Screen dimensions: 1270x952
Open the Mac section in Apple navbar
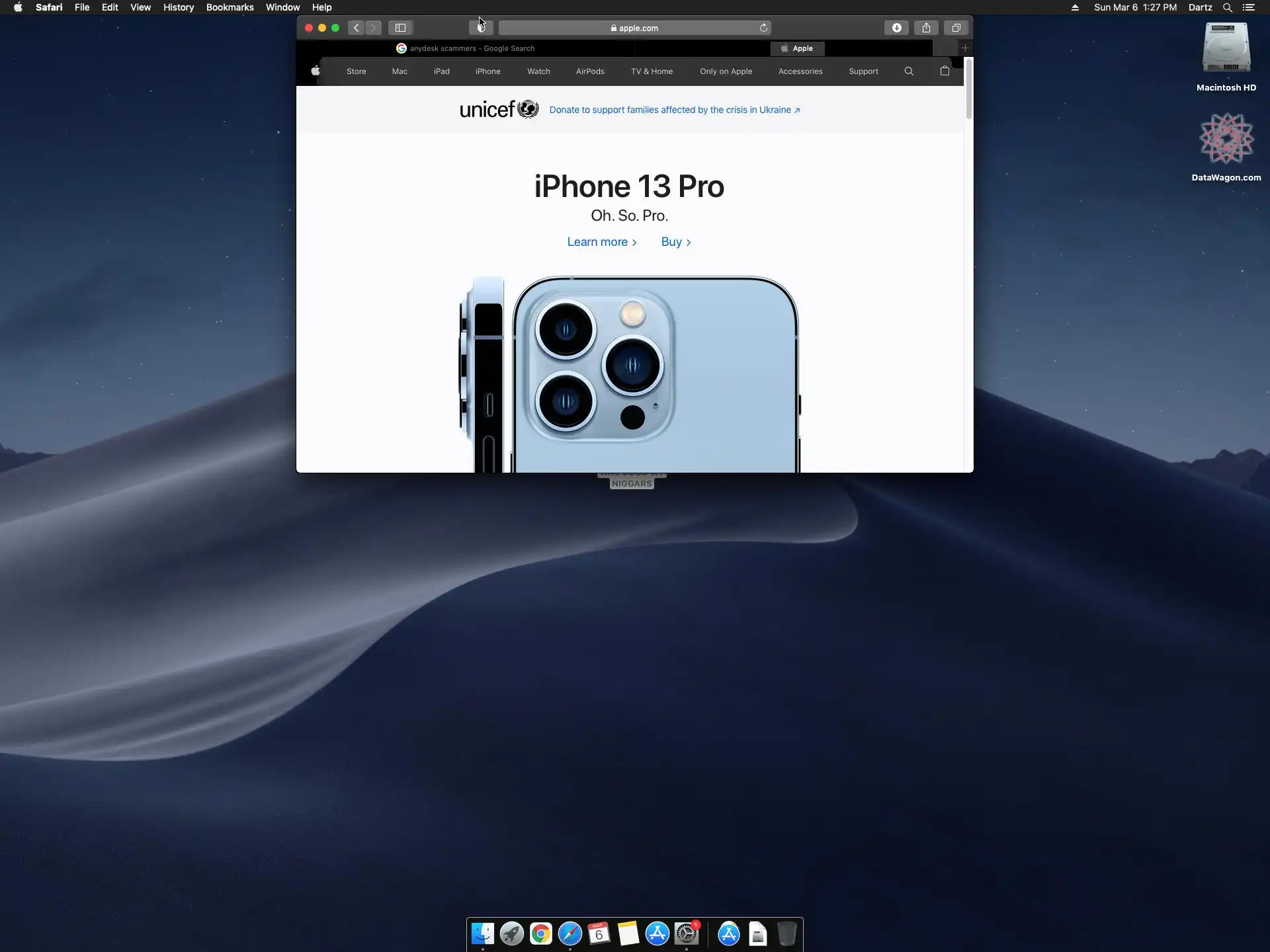click(x=400, y=71)
